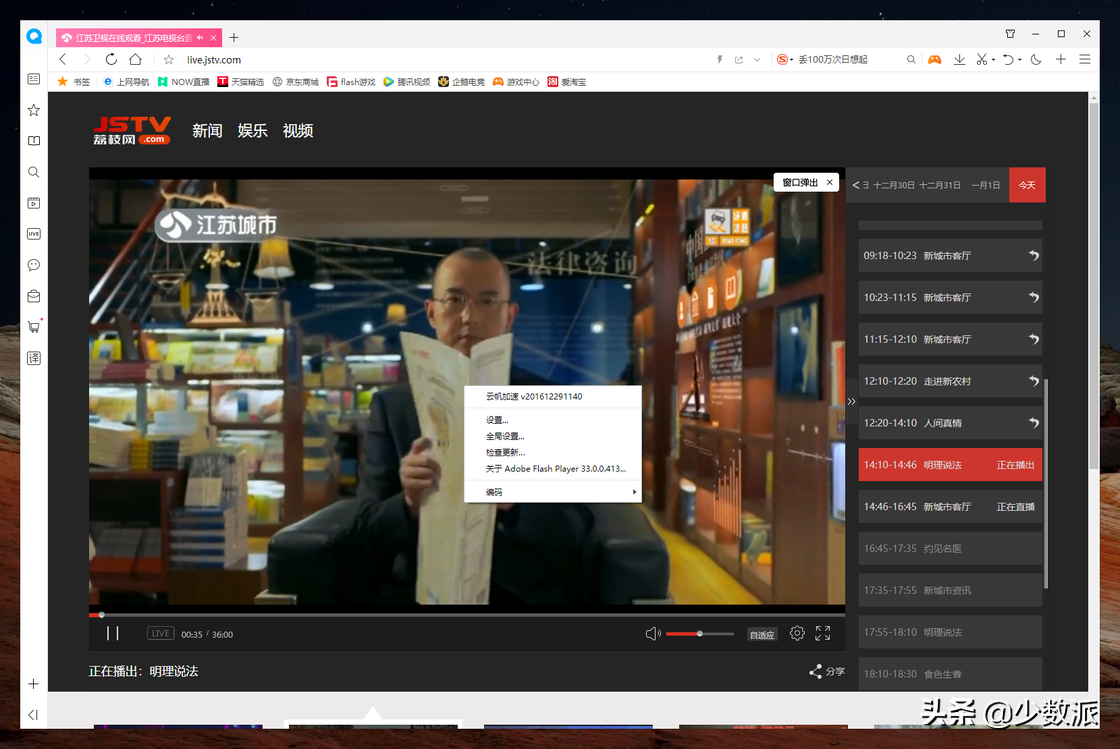Collapse the program schedule side panel
The height and width of the screenshot is (749, 1120).
point(852,401)
